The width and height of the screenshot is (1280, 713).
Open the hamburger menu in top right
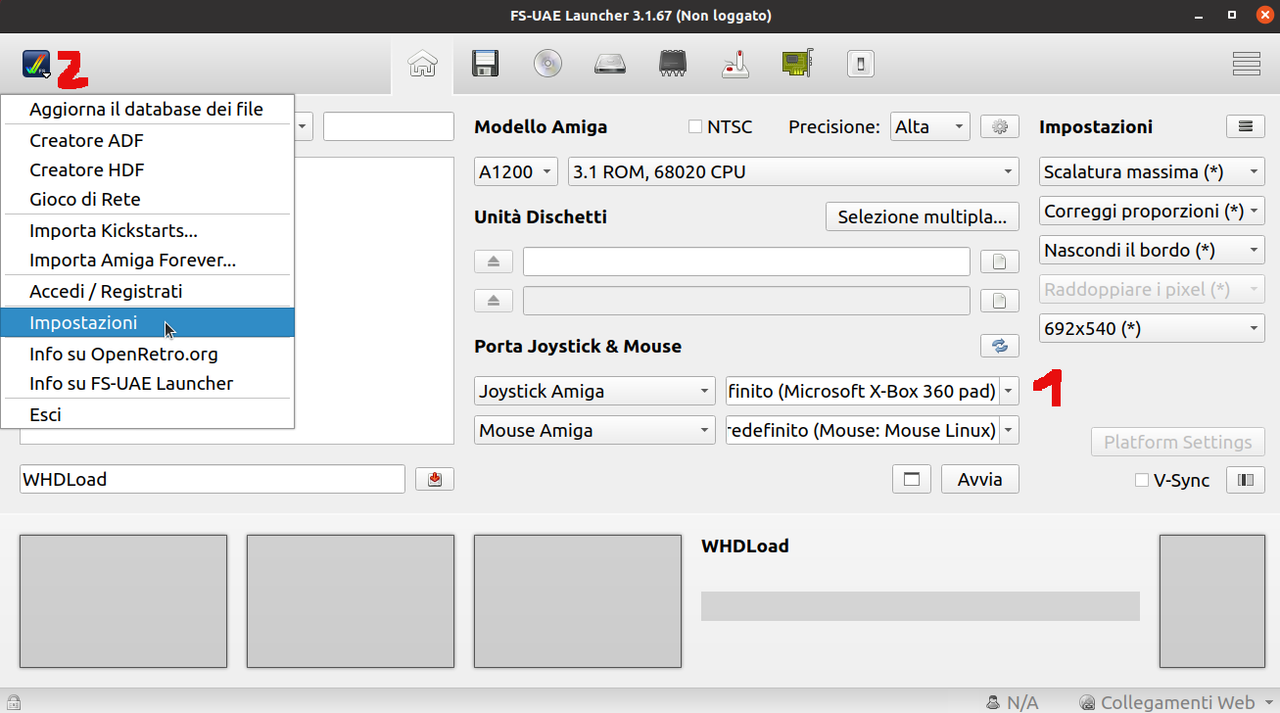[1246, 64]
